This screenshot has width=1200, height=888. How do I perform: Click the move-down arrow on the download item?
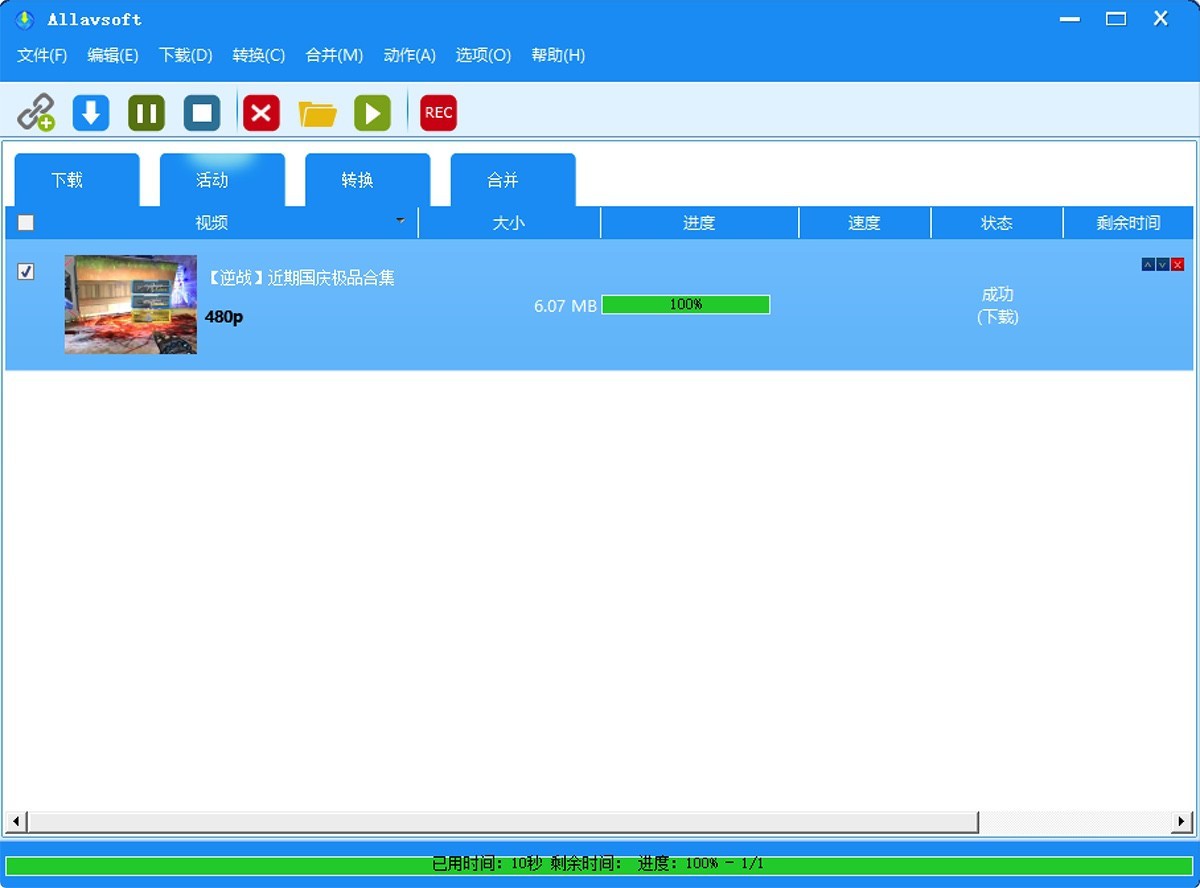(1162, 264)
